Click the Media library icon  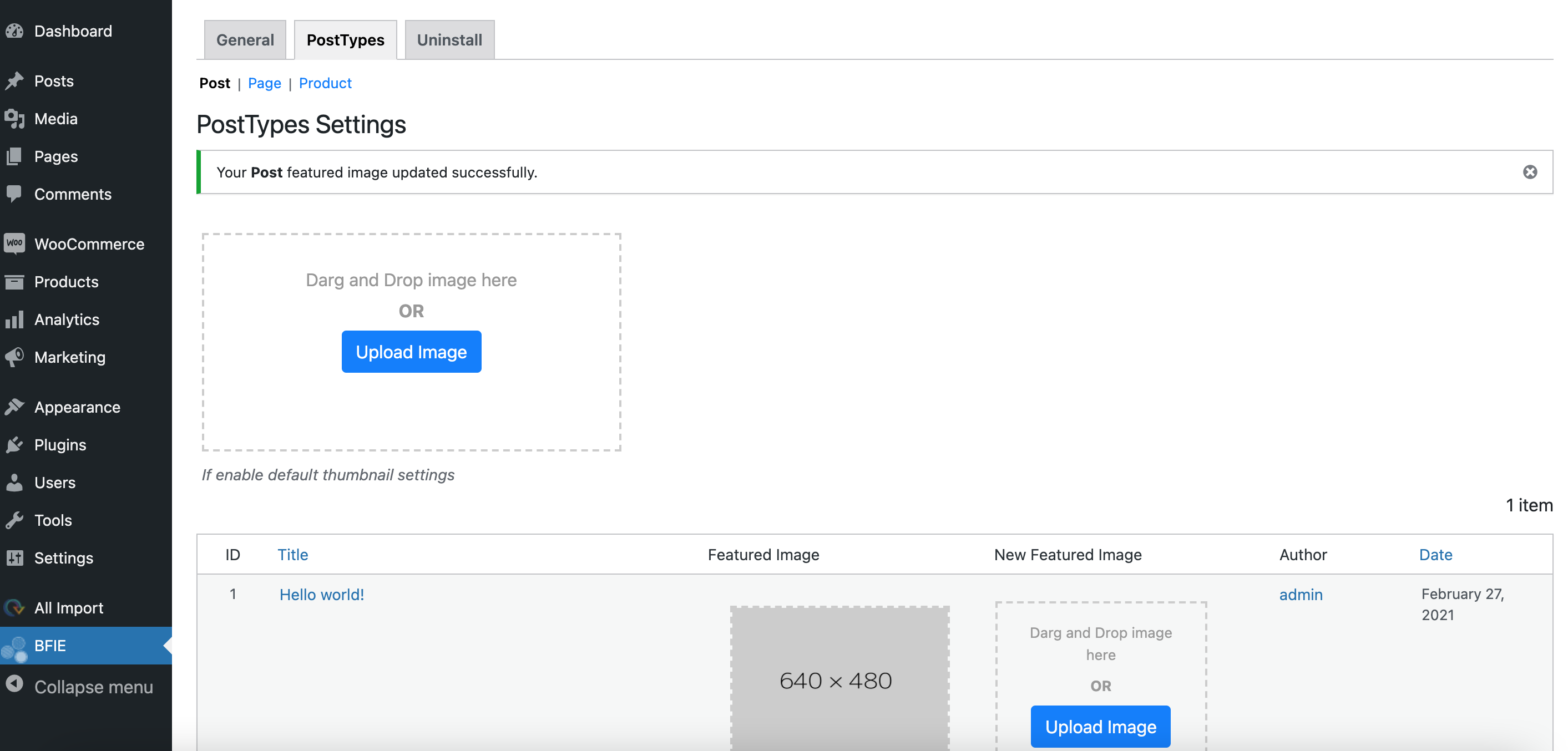pos(14,119)
